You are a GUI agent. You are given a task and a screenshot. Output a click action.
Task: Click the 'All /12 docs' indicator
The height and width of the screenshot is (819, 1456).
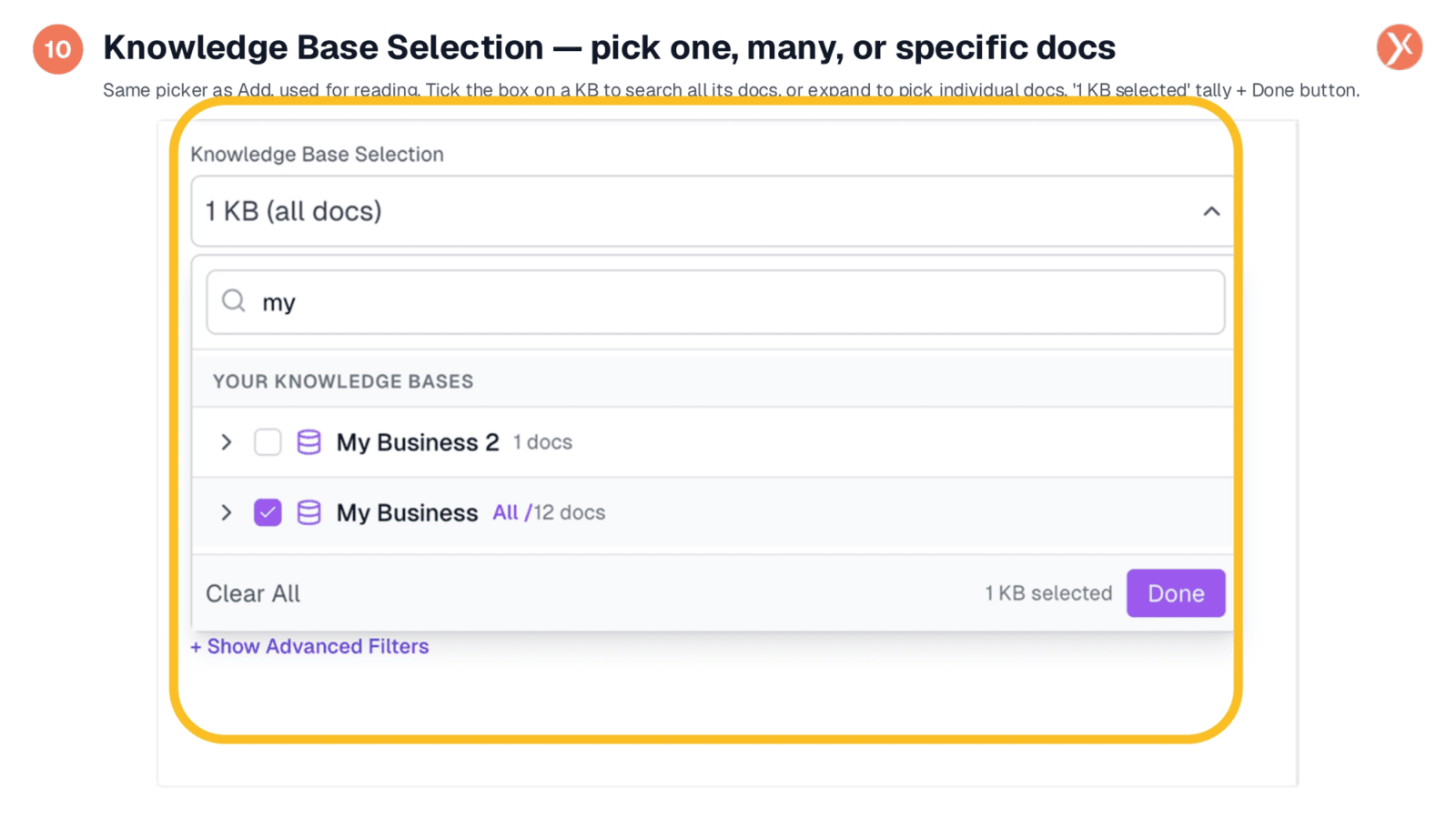pyautogui.click(x=549, y=512)
